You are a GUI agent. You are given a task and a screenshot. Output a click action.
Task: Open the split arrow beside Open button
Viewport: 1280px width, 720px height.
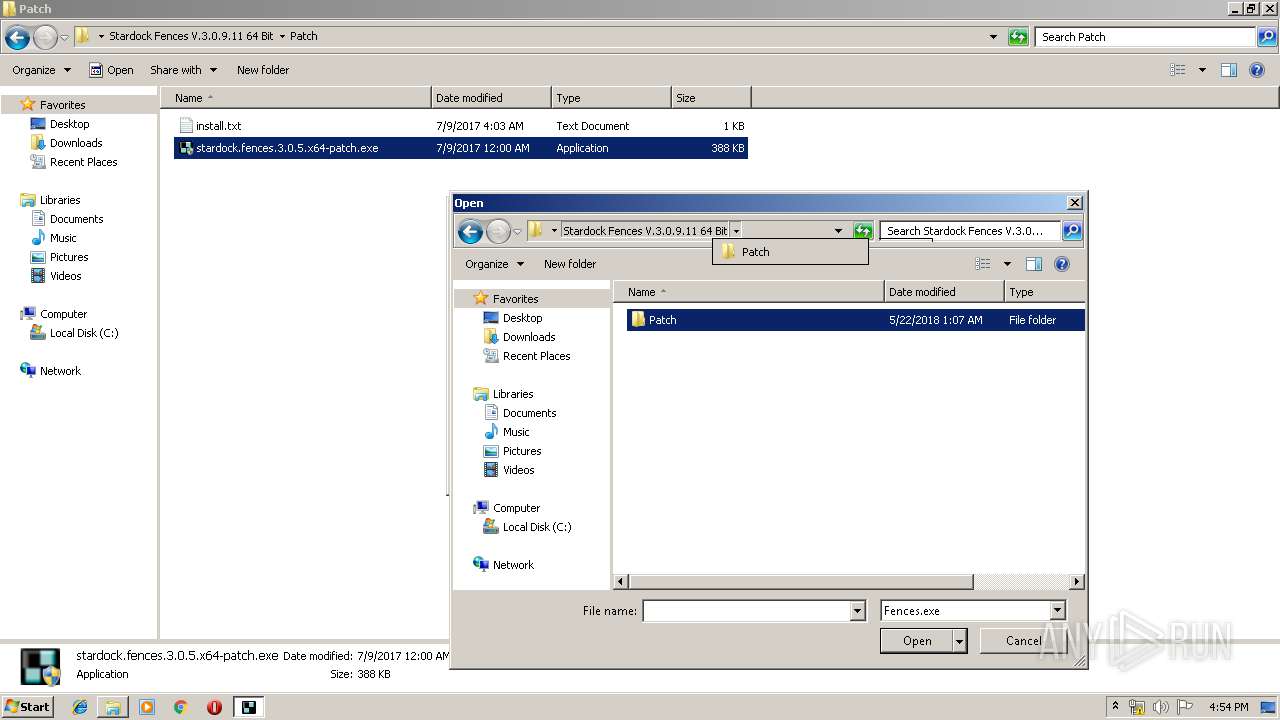[960, 641]
